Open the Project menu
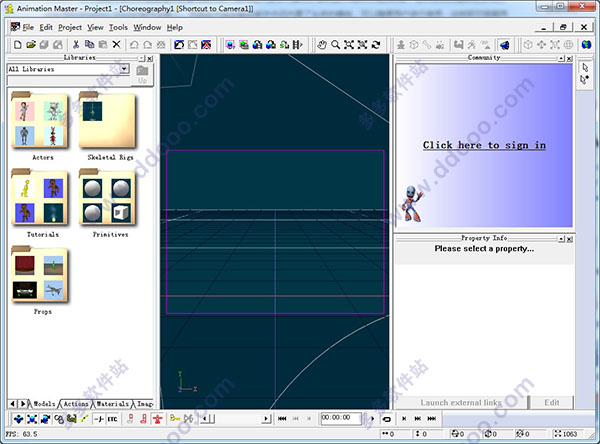 tap(70, 28)
